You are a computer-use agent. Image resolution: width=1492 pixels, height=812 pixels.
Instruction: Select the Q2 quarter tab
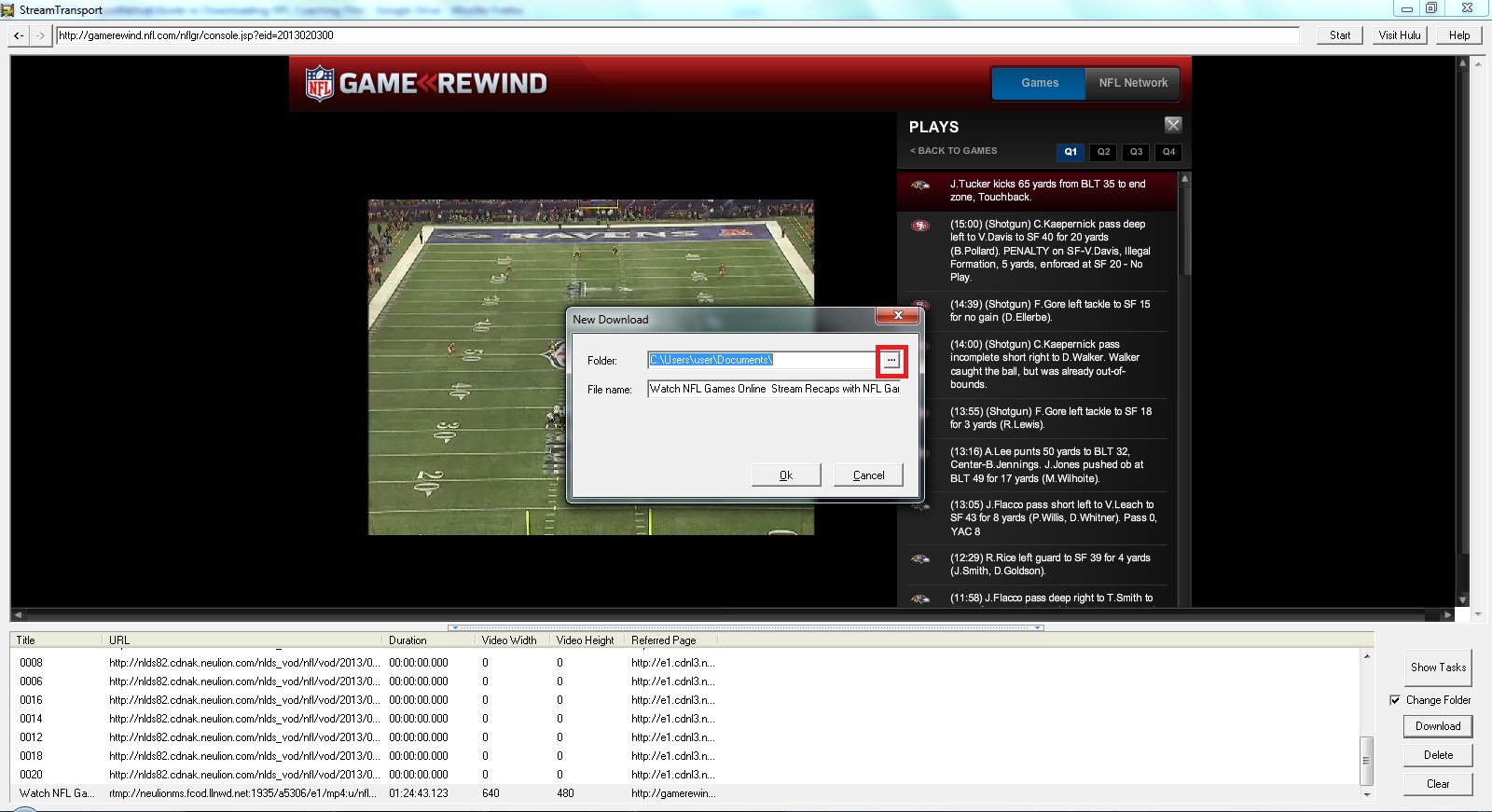(1103, 152)
